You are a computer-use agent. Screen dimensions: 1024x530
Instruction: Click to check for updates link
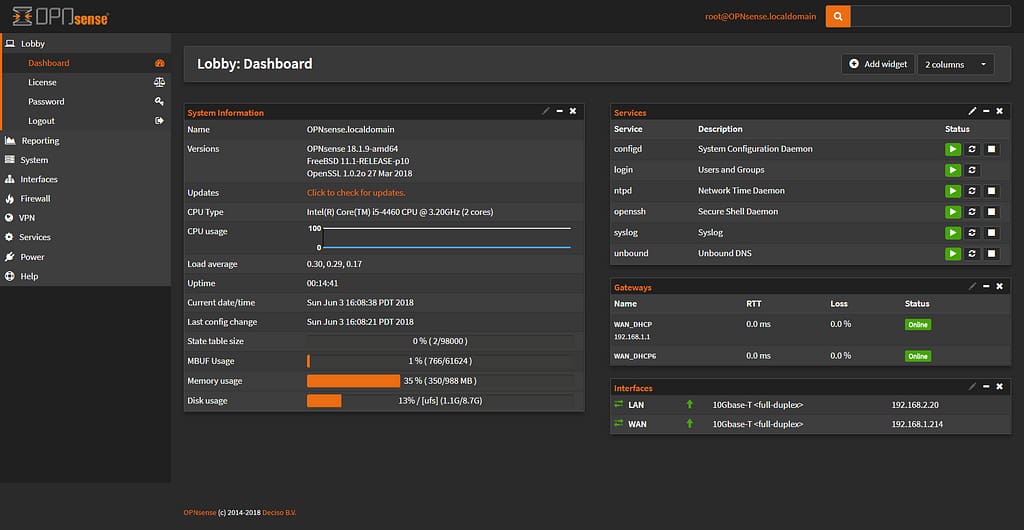(356, 192)
